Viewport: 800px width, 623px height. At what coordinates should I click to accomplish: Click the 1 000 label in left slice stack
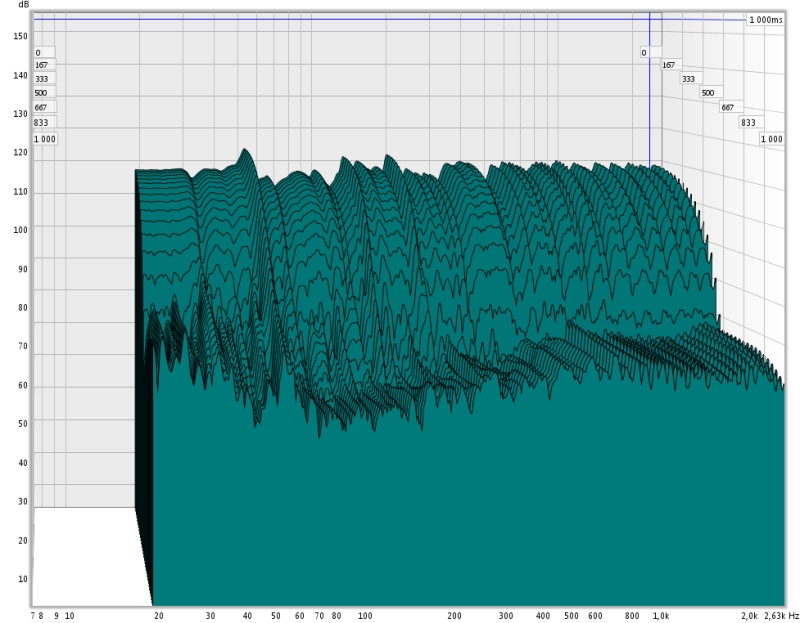click(45, 138)
